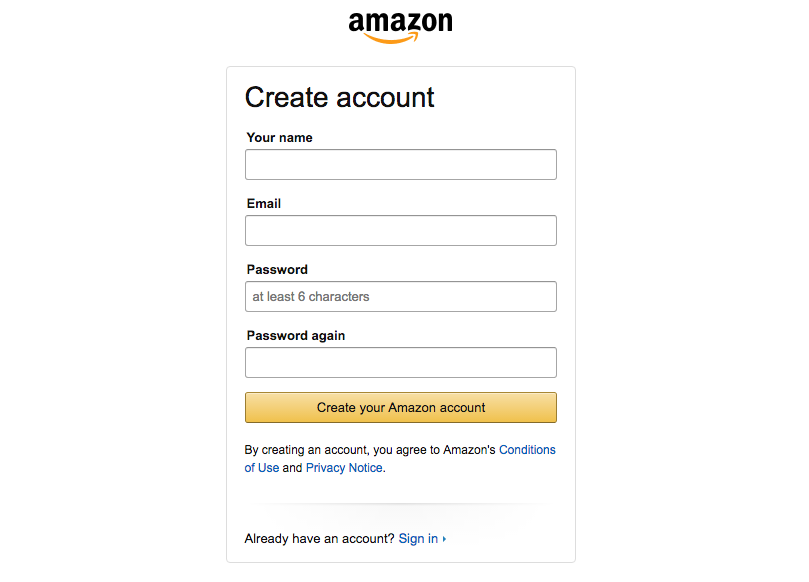The height and width of the screenshot is (582, 809).
Task: Focus the Password again field
Action: pyautogui.click(x=400, y=363)
